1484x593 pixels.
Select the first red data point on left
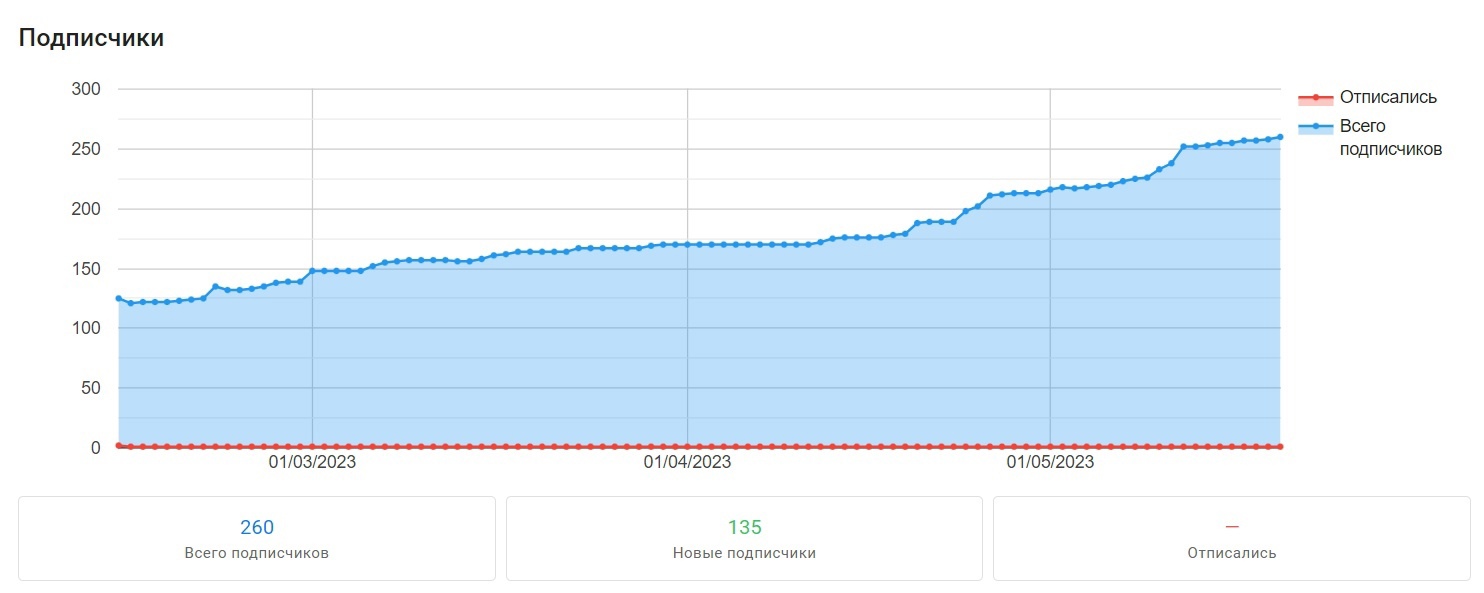tap(119, 446)
